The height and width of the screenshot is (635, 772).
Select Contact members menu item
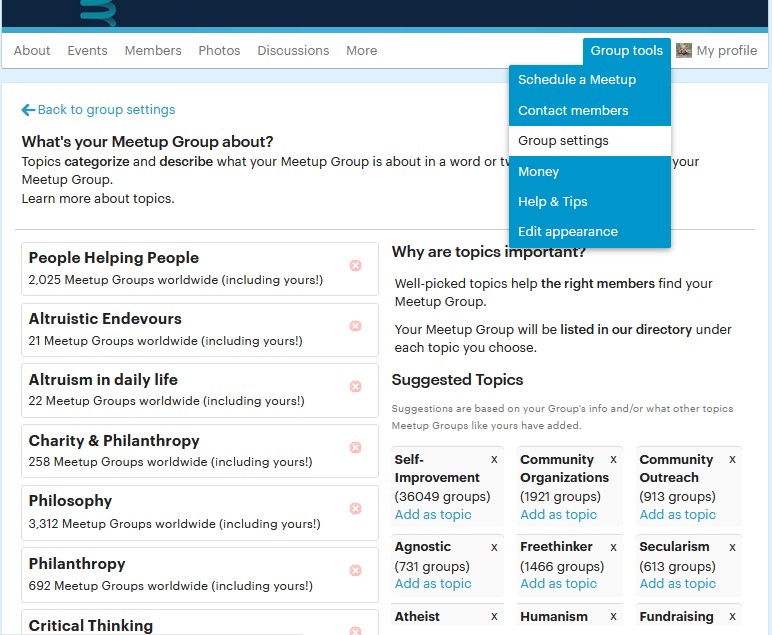pyautogui.click(x=590, y=111)
